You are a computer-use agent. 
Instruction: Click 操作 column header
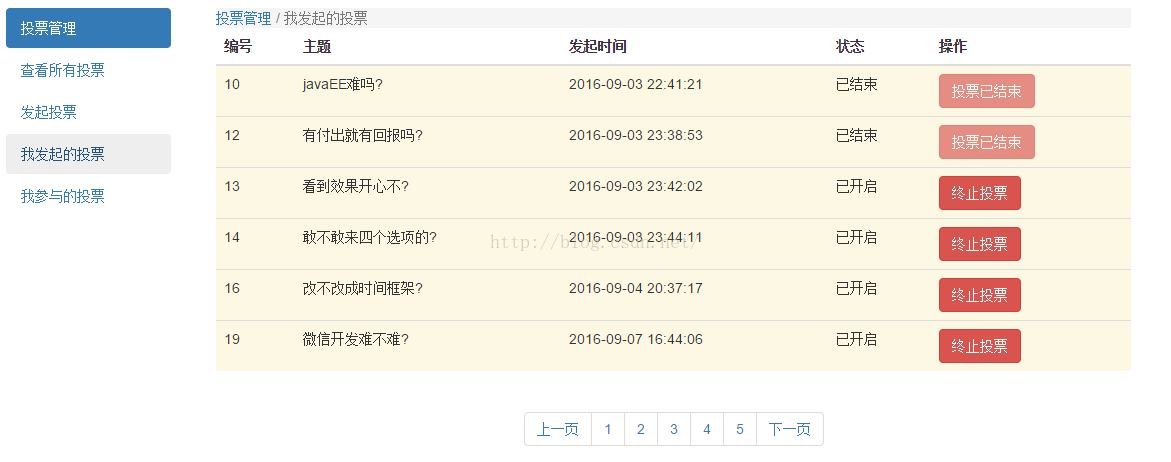pyautogui.click(x=953, y=46)
